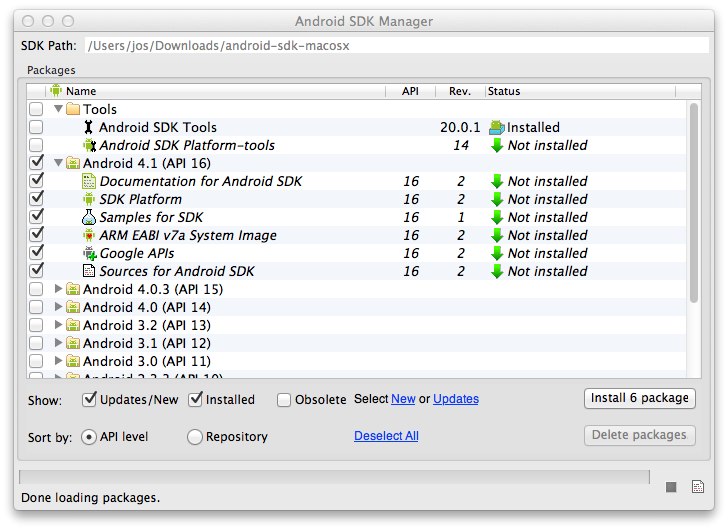Click the Android 3.0 (API 11) folder icon
The width and height of the screenshot is (728, 530).
(73, 361)
